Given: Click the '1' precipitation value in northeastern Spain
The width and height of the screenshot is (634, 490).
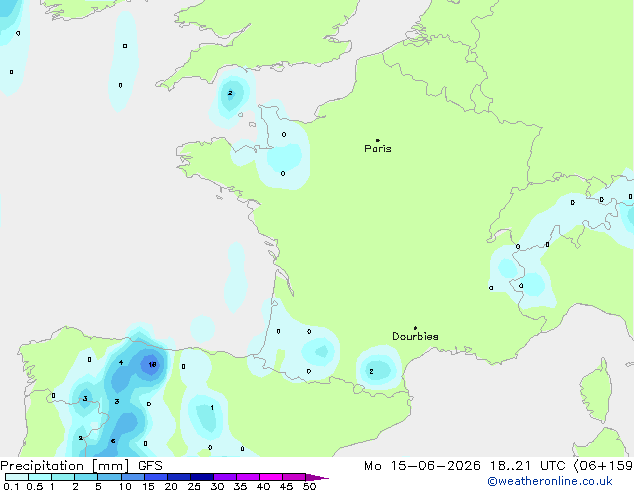Looking at the screenshot, I should tap(212, 408).
